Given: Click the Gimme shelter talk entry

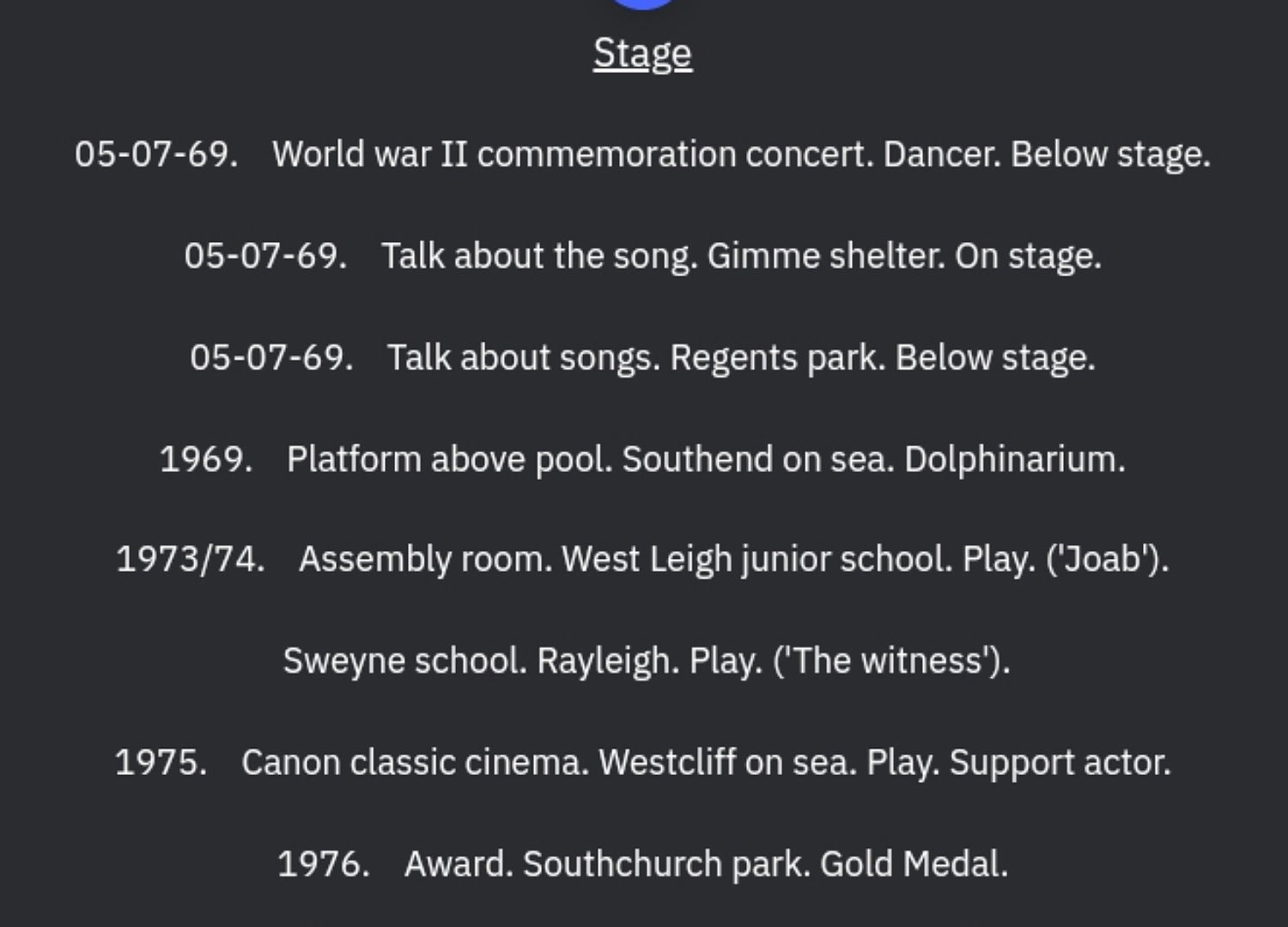Looking at the screenshot, I should tap(642, 256).
